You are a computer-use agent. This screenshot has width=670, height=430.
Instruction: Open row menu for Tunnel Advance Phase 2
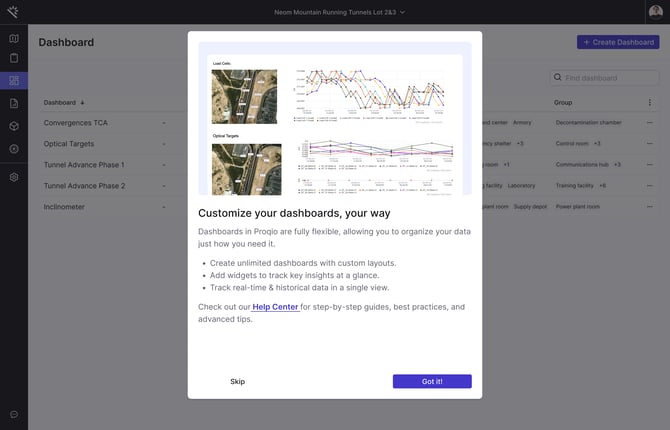[649, 186]
